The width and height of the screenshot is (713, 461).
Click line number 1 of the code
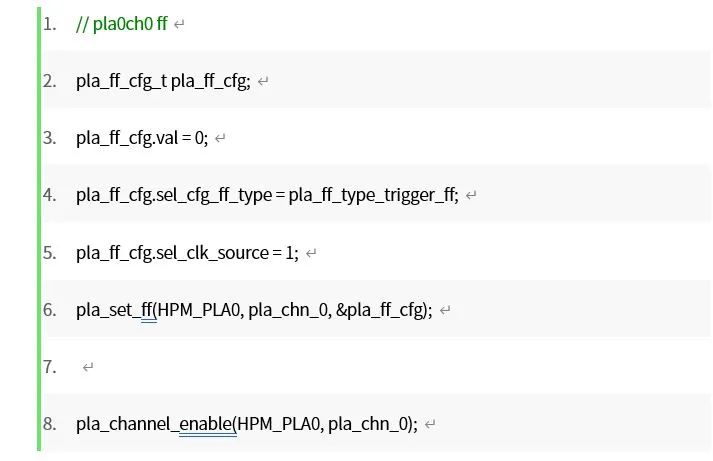pos(49,25)
